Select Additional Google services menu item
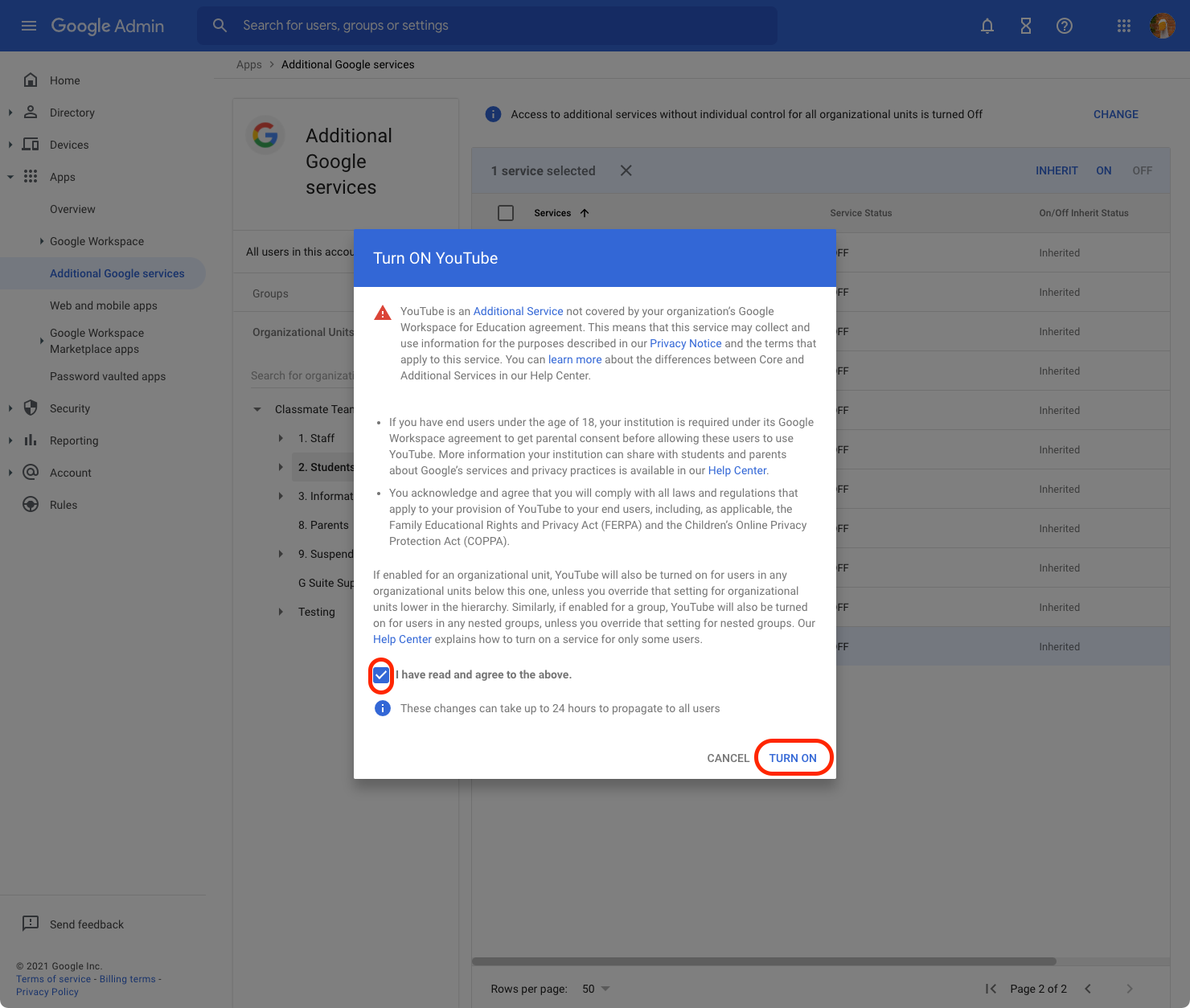Image resolution: width=1190 pixels, height=1008 pixels. pyautogui.click(x=117, y=273)
